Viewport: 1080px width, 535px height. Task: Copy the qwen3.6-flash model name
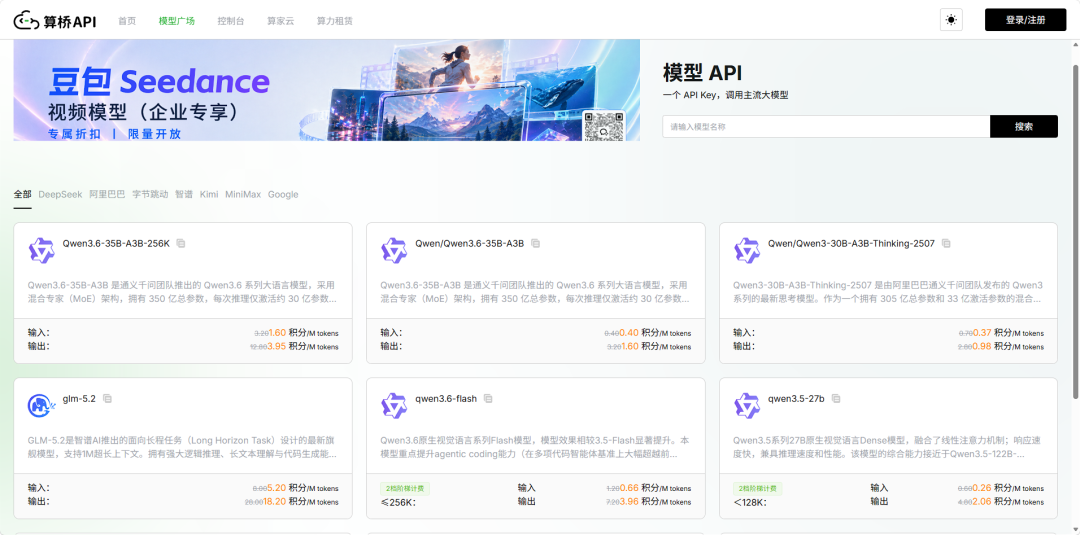[488, 399]
